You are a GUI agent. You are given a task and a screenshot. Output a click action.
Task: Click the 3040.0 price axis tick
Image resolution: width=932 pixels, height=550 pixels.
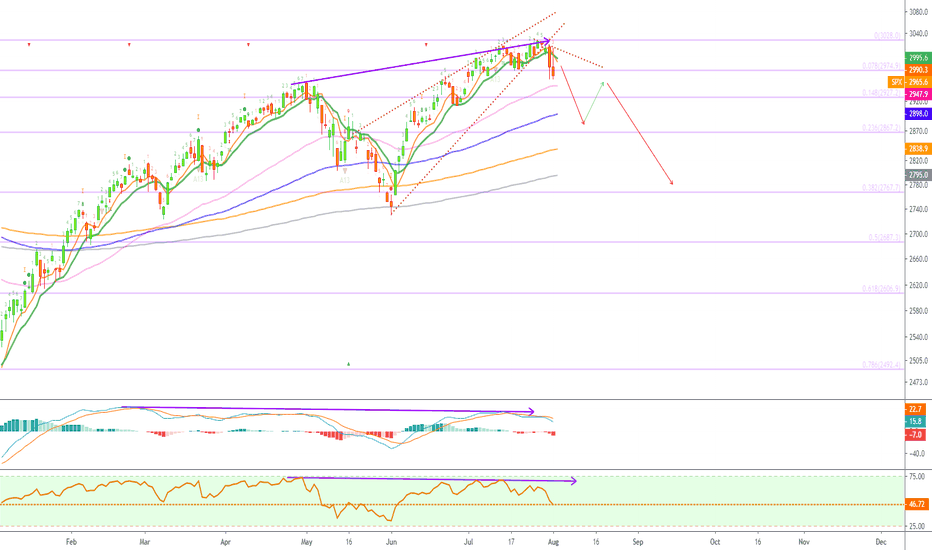(918, 34)
